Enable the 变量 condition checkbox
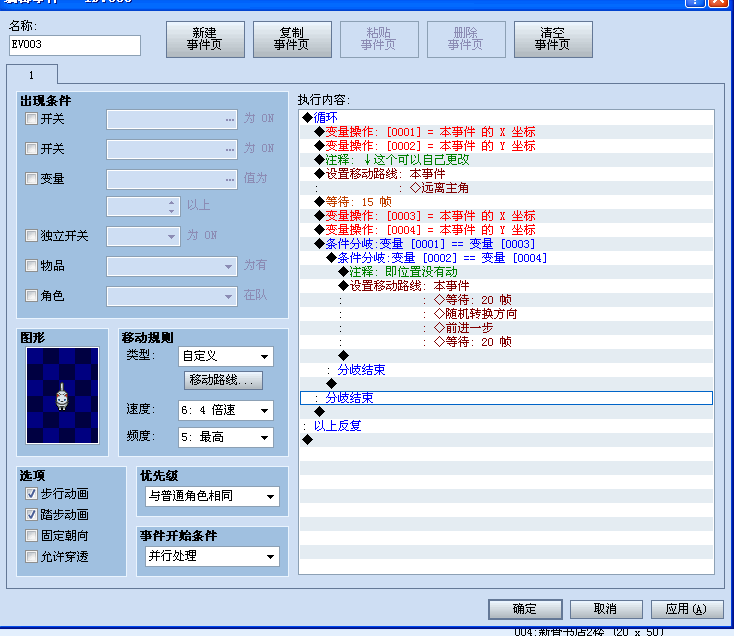The width and height of the screenshot is (734, 636). [x=31, y=178]
